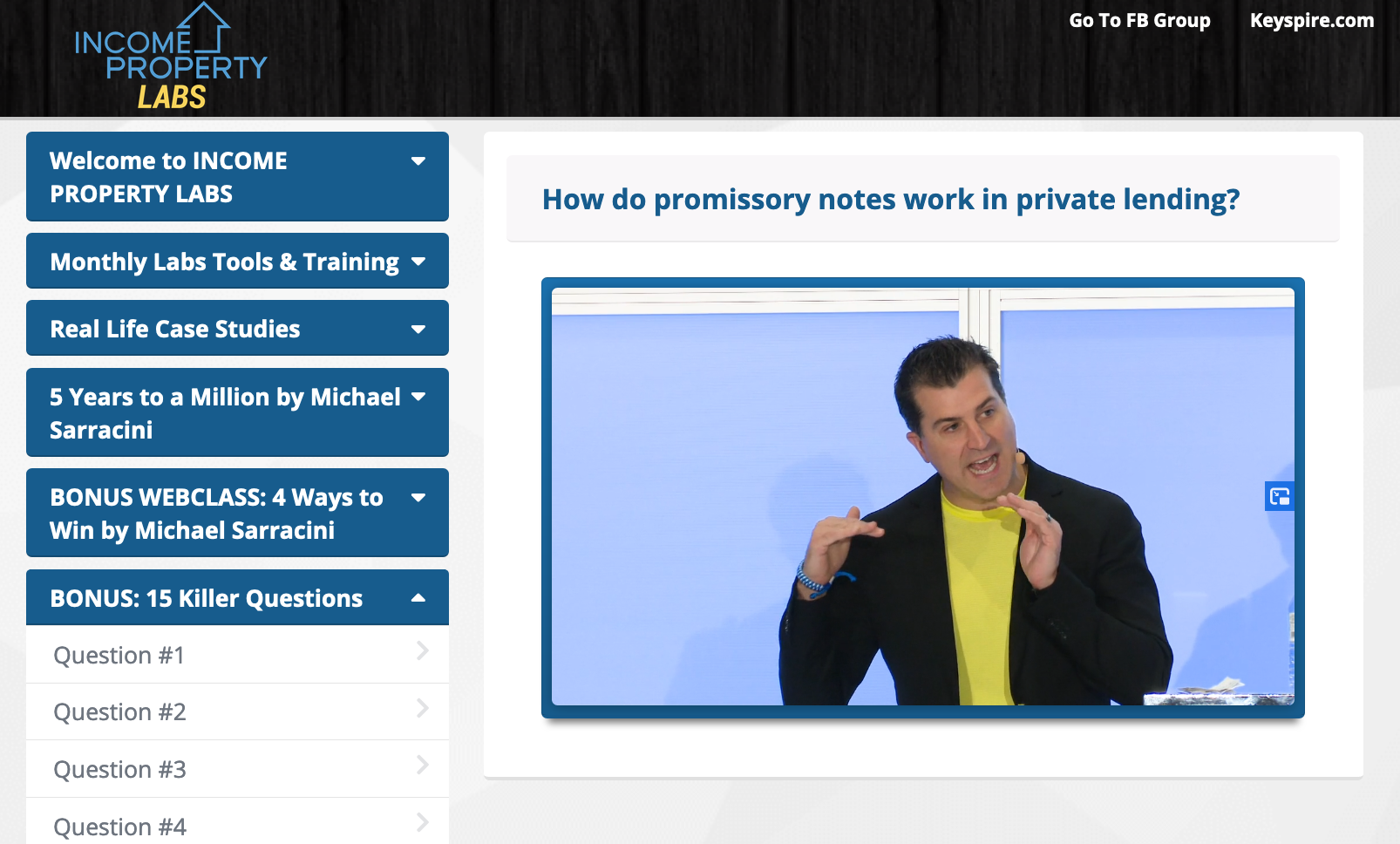This screenshot has width=1400, height=844.
Task: Open Question #2 lesson
Action: point(120,712)
